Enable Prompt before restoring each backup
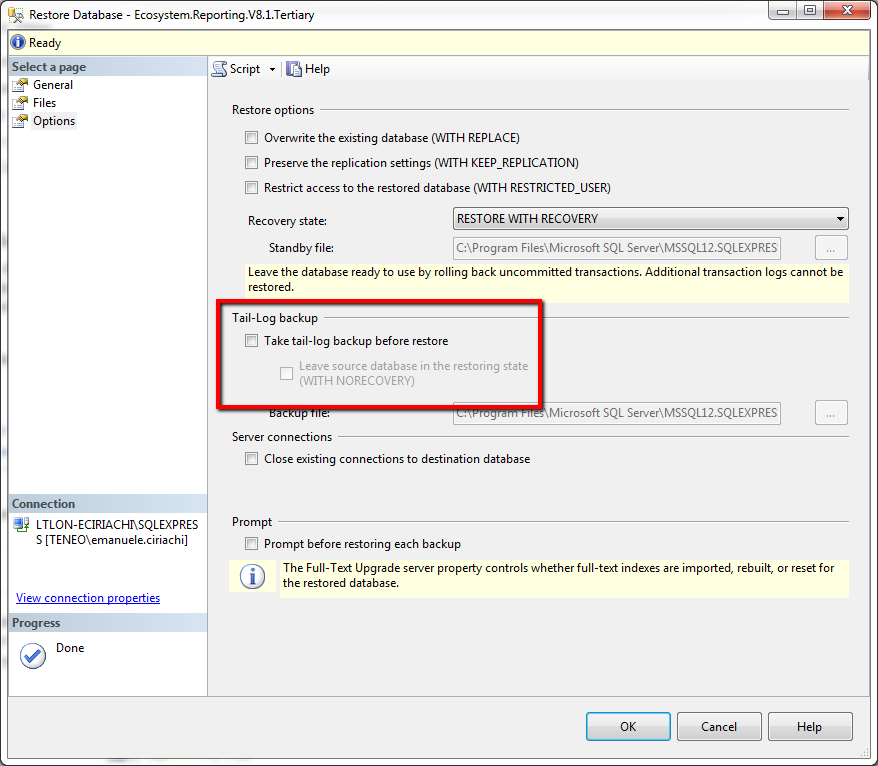 [x=251, y=544]
